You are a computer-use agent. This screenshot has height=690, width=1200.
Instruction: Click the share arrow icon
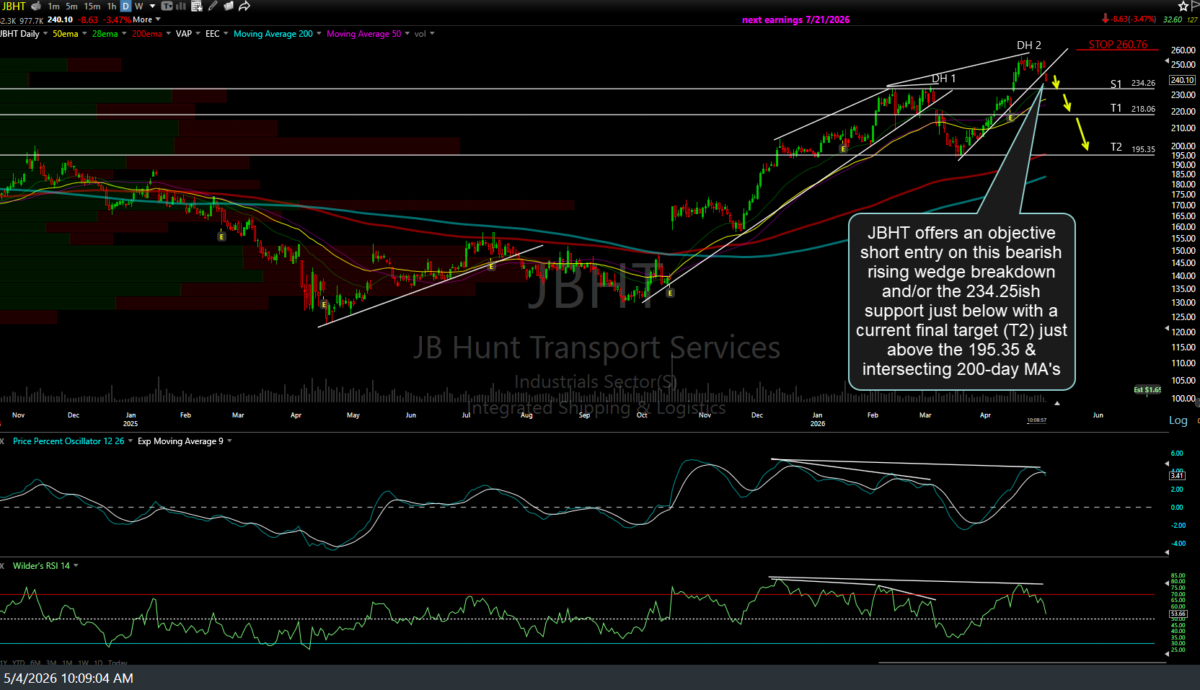coord(244,6)
